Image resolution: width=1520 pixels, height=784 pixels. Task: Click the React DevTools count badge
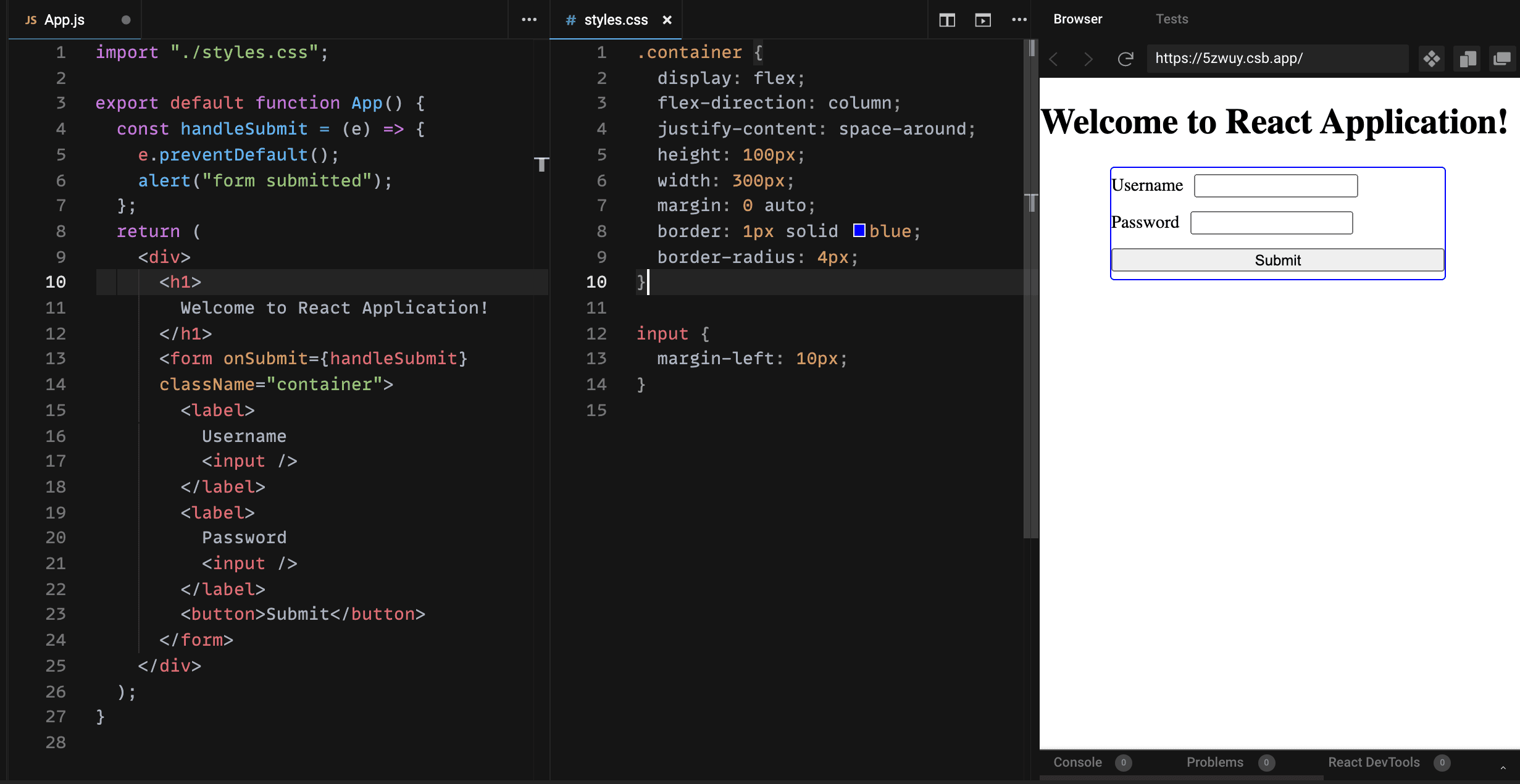coord(1442,762)
